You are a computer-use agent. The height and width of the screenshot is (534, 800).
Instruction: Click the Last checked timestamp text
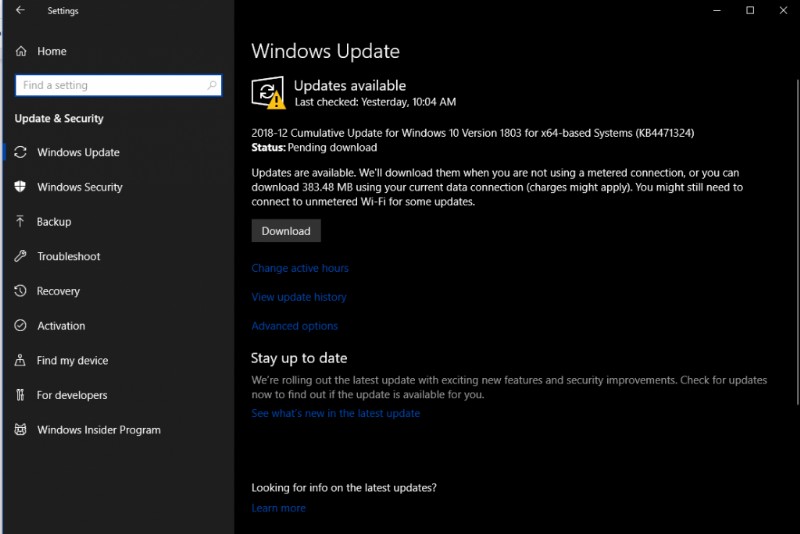coord(375,101)
